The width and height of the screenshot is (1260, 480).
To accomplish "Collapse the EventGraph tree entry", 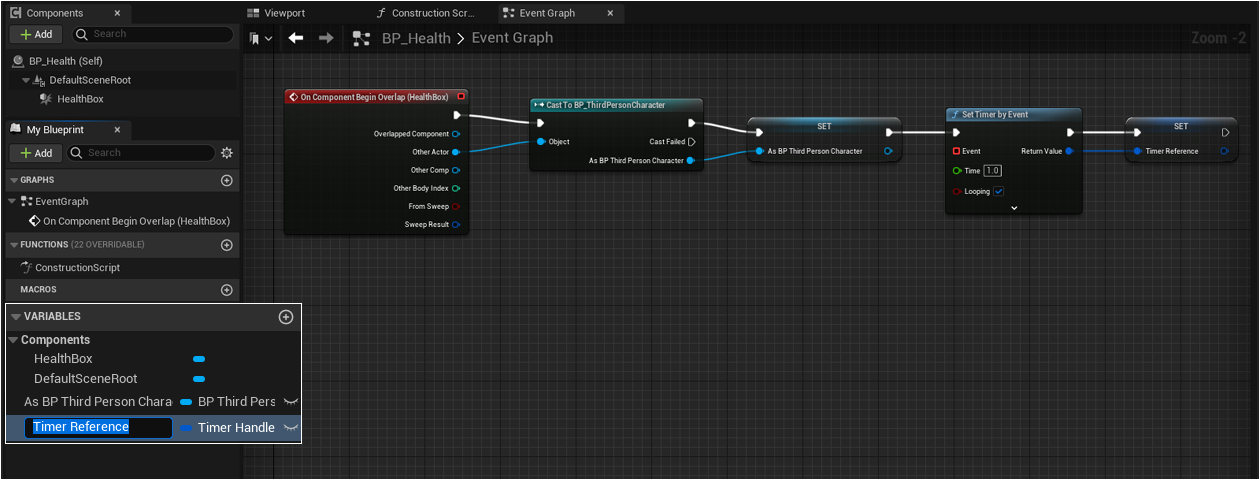I will click(13, 201).
